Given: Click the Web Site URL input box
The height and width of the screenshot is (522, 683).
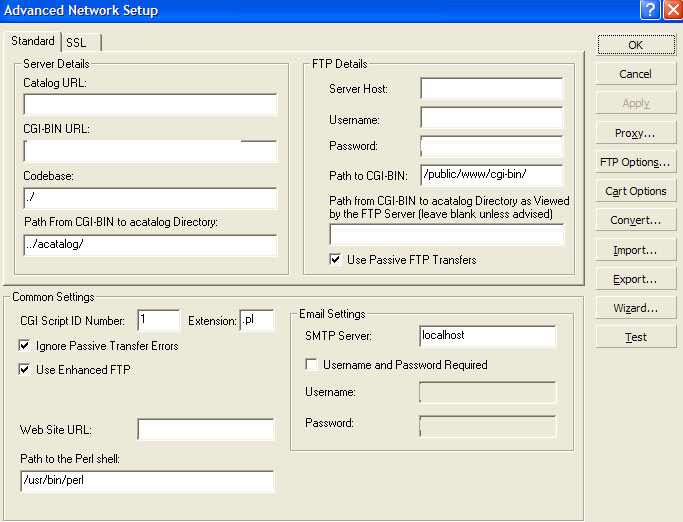Looking at the screenshot, I should pos(205,430).
